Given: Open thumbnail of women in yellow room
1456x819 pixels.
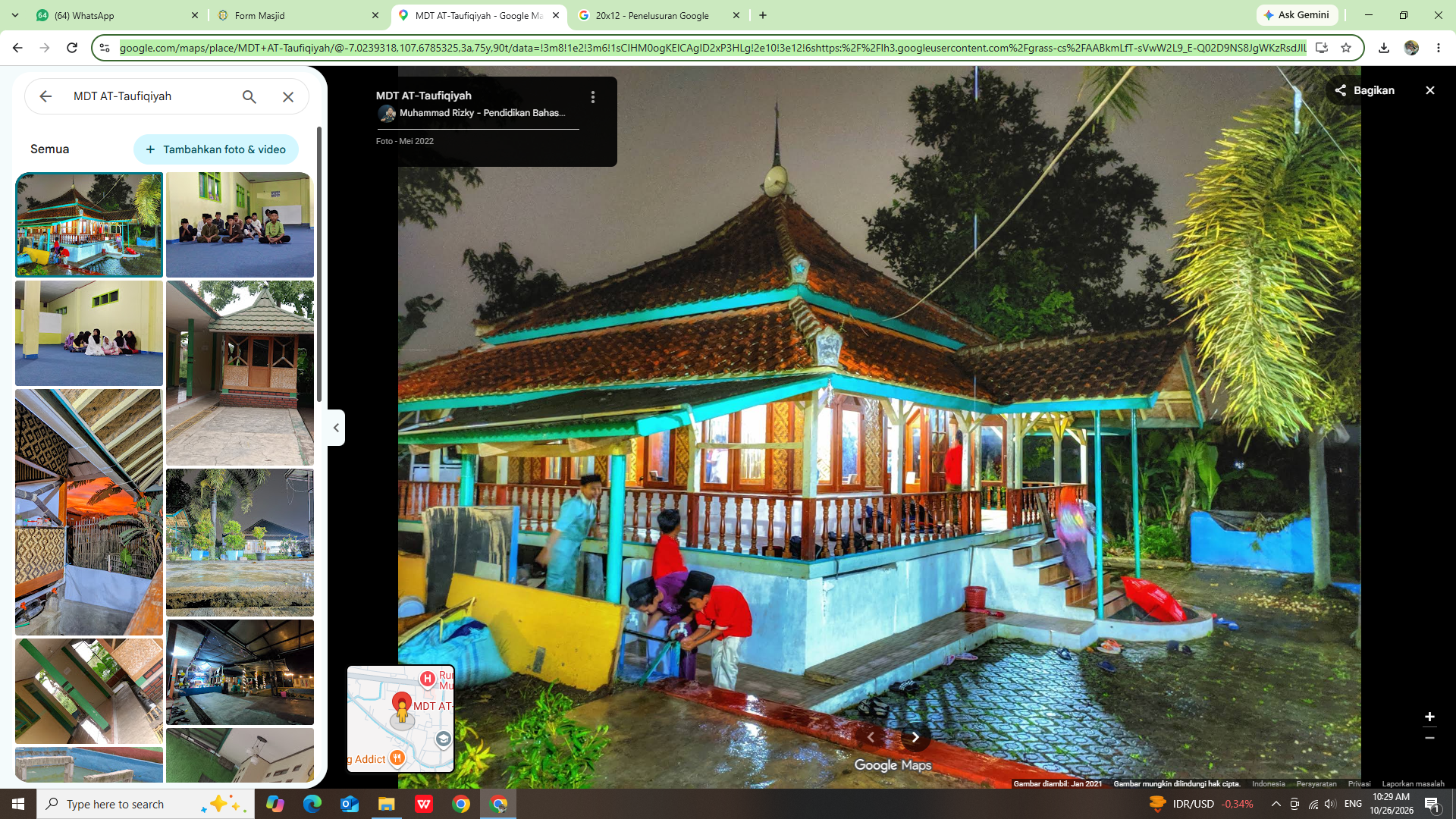Looking at the screenshot, I should pos(89,333).
